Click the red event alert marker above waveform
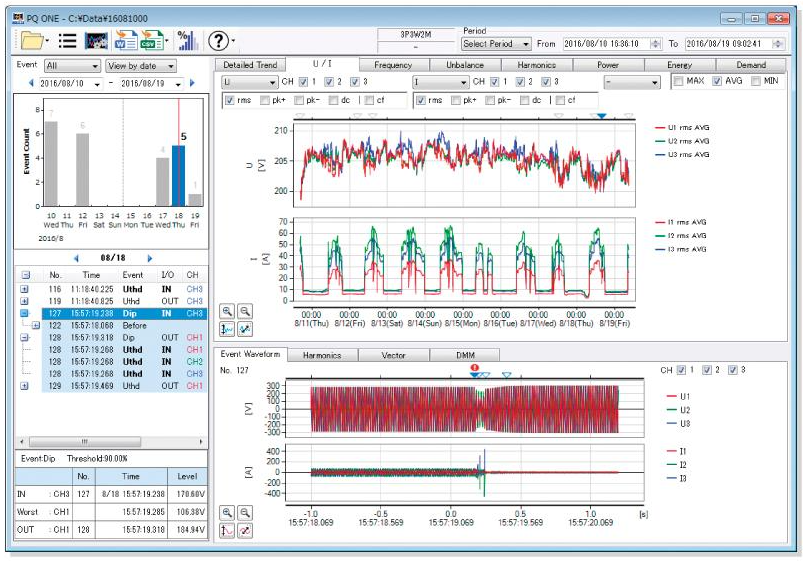The height and width of the screenshot is (565, 803). pyautogui.click(x=475, y=368)
